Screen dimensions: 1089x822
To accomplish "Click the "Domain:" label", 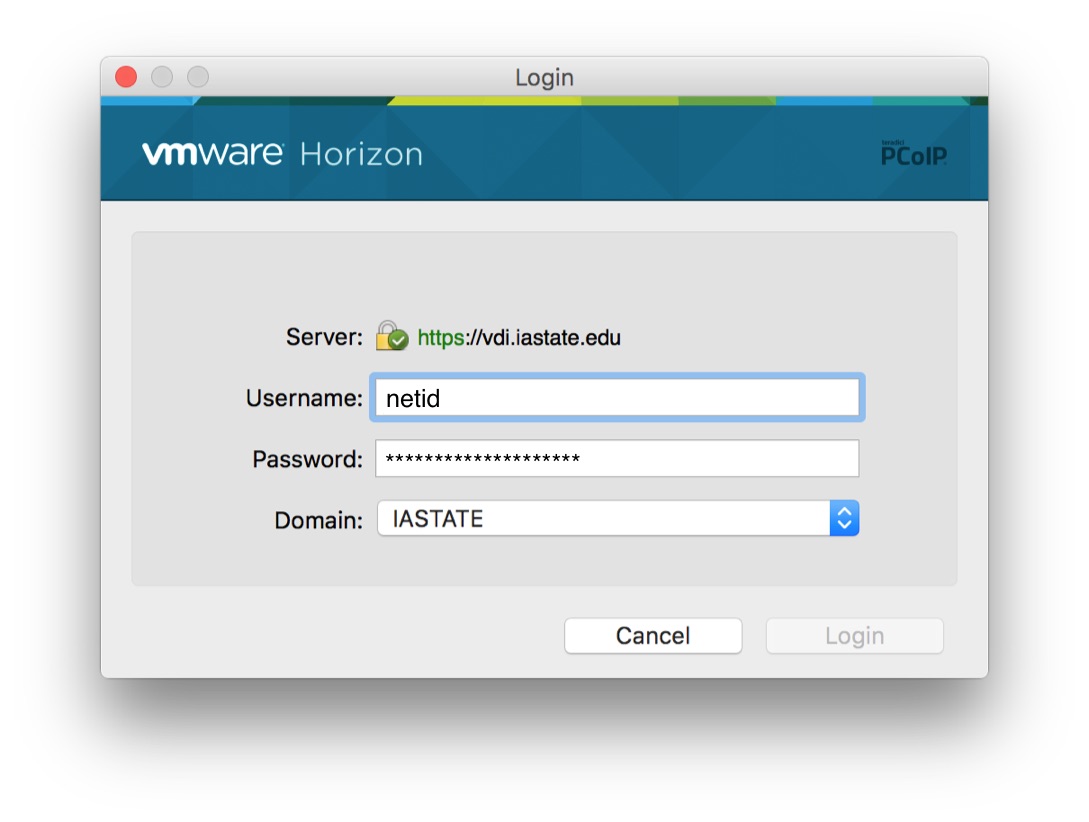I will point(319,520).
